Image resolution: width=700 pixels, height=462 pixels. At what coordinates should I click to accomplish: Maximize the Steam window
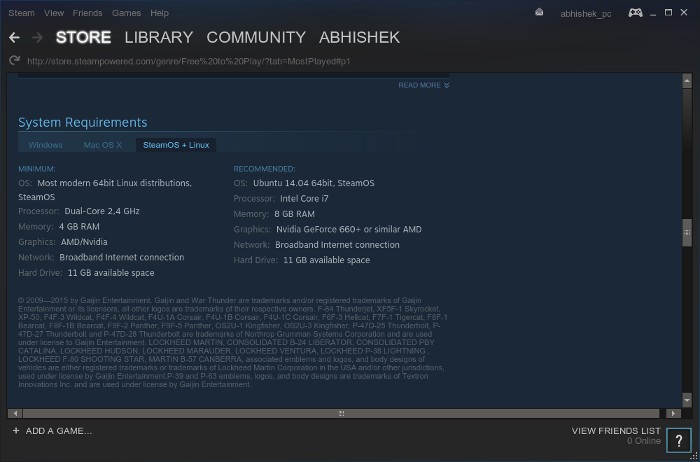(668, 12)
